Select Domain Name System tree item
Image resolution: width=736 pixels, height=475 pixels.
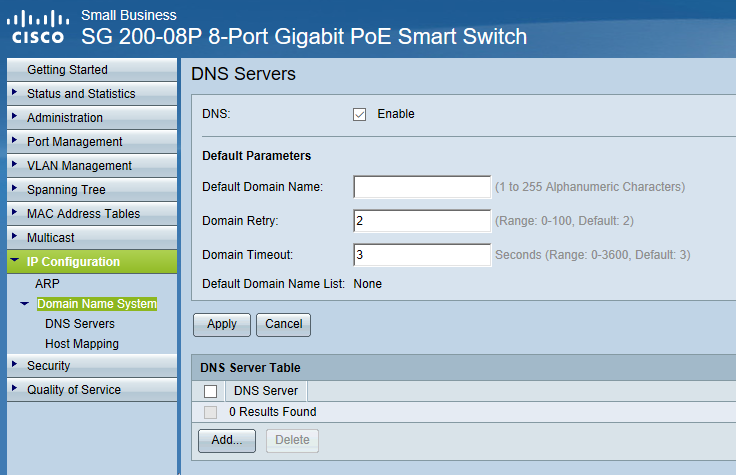(x=97, y=304)
